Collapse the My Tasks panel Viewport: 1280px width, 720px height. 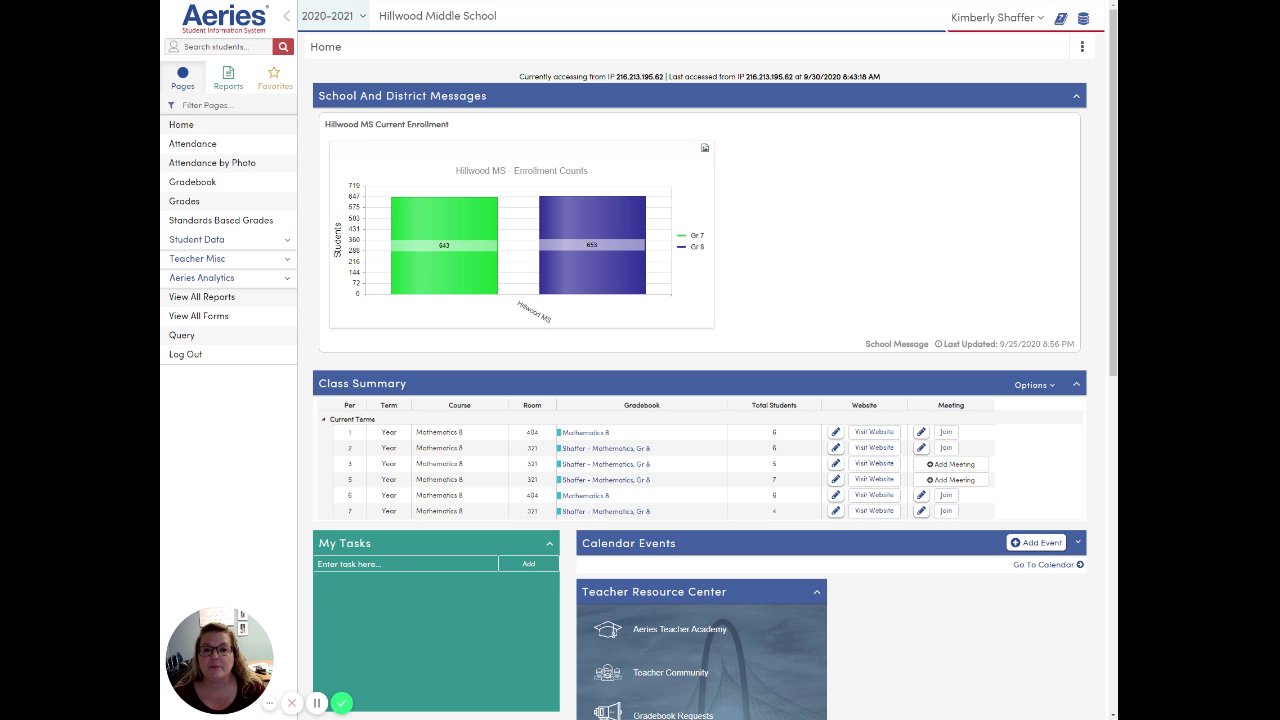[x=549, y=544]
